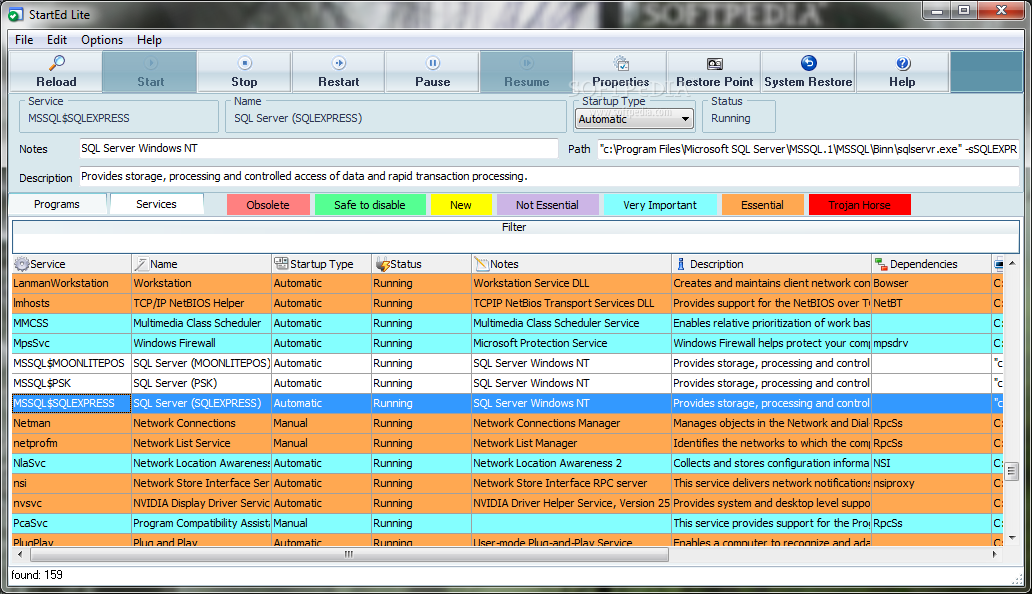Select the netprofm service row
Screen dimensions: 1032x594
507,443
